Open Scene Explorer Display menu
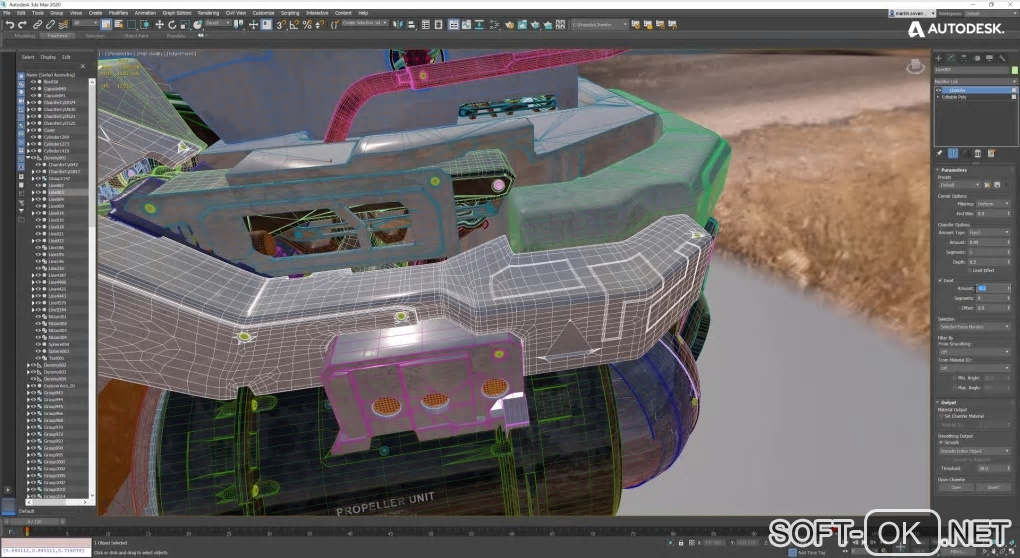The image size is (1020, 558). click(x=48, y=57)
